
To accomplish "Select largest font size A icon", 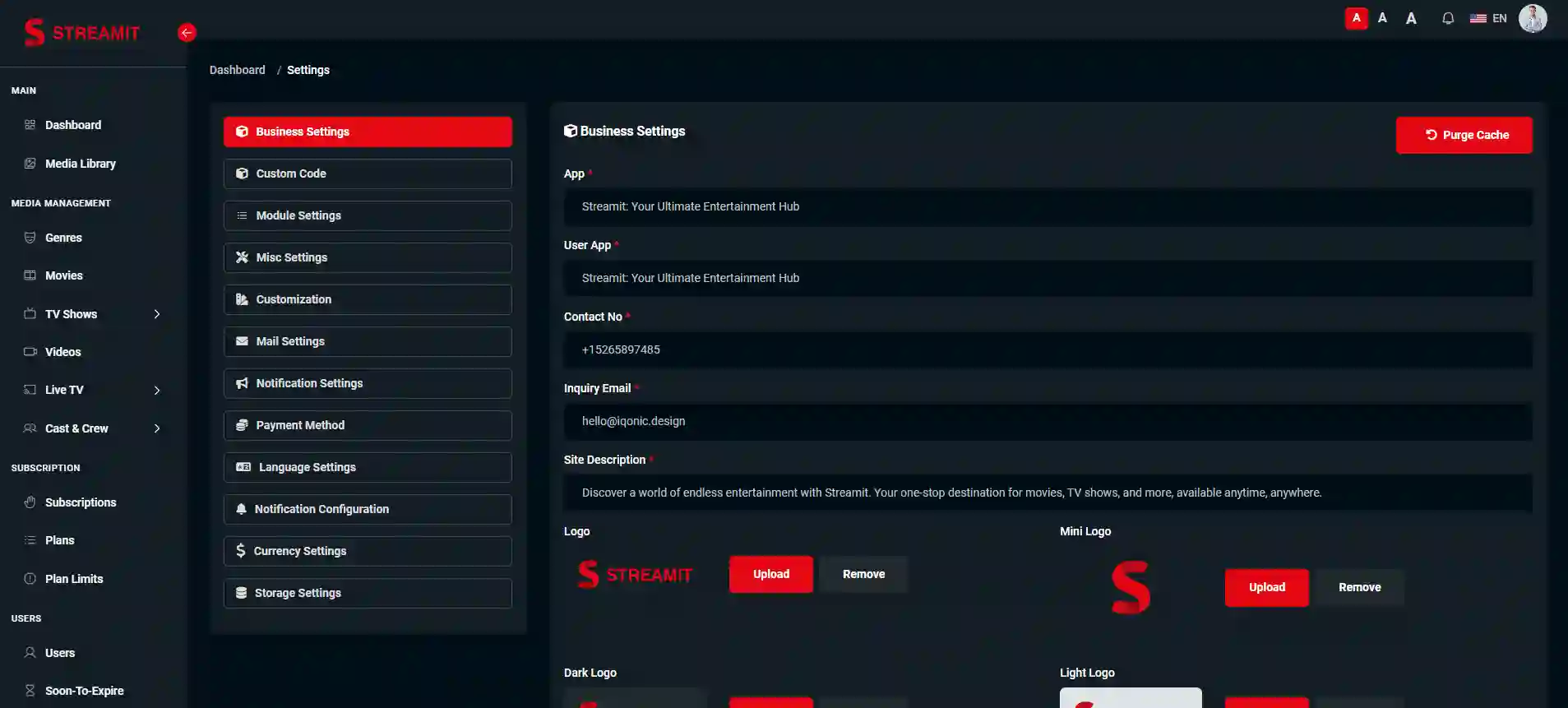I will tap(1411, 18).
